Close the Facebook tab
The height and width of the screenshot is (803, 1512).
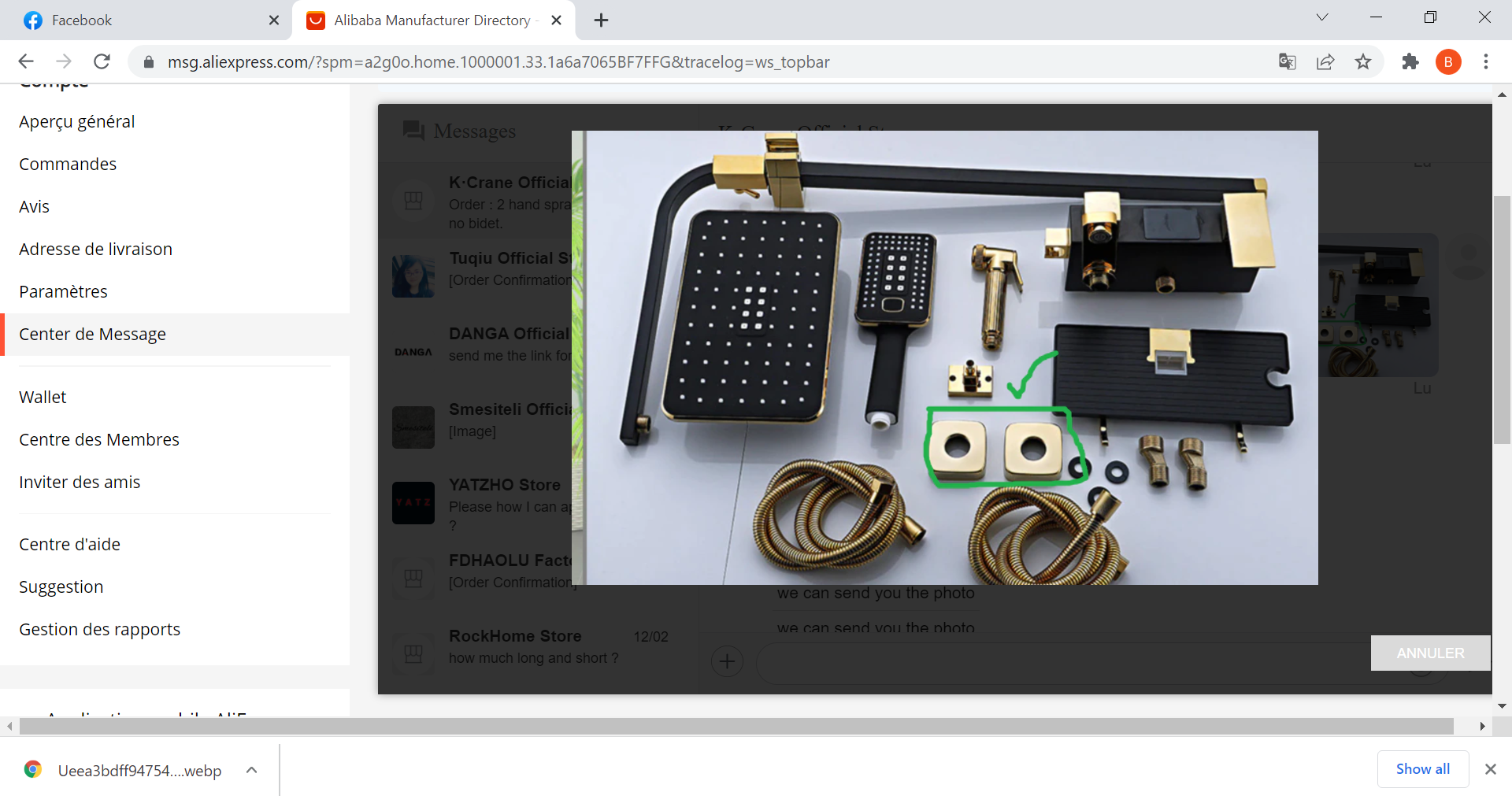click(x=274, y=20)
